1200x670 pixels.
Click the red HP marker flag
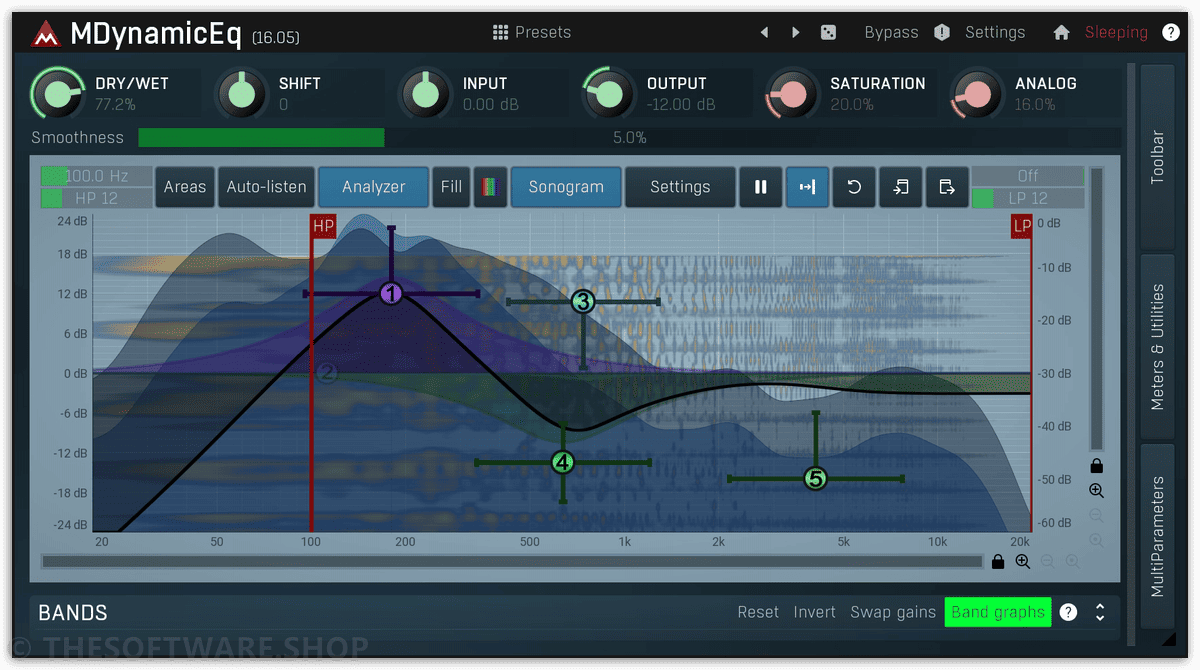click(x=323, y=227)
